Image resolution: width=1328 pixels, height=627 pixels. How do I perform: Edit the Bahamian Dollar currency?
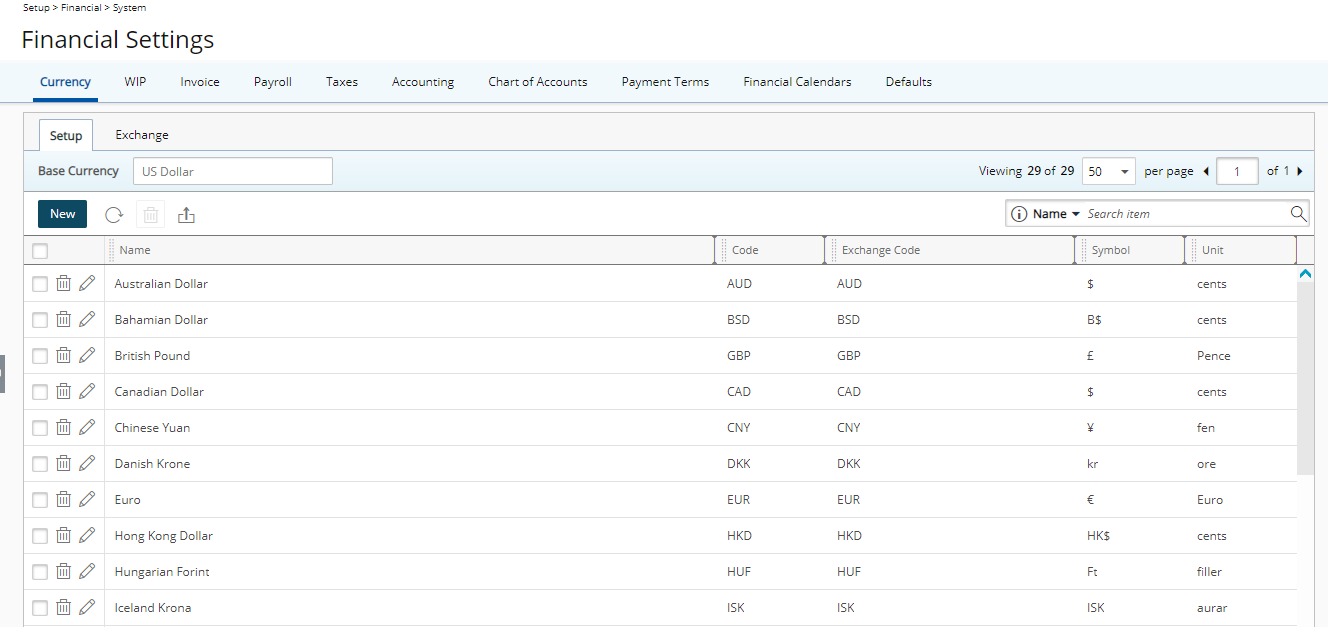click(x=87, y=320)
